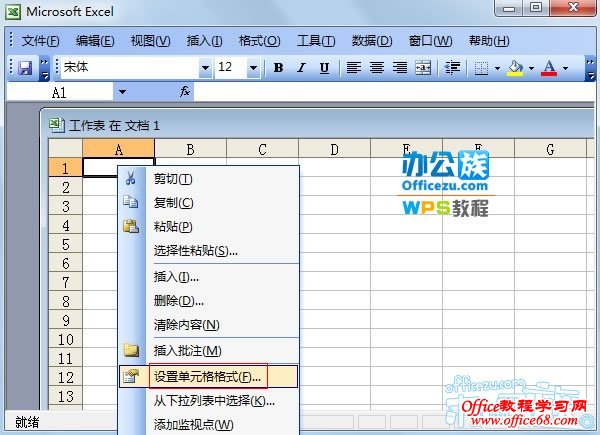Expand formatting toolbar options at right end
The width and height of the screenshot is (600, 435).
point(590,68)
